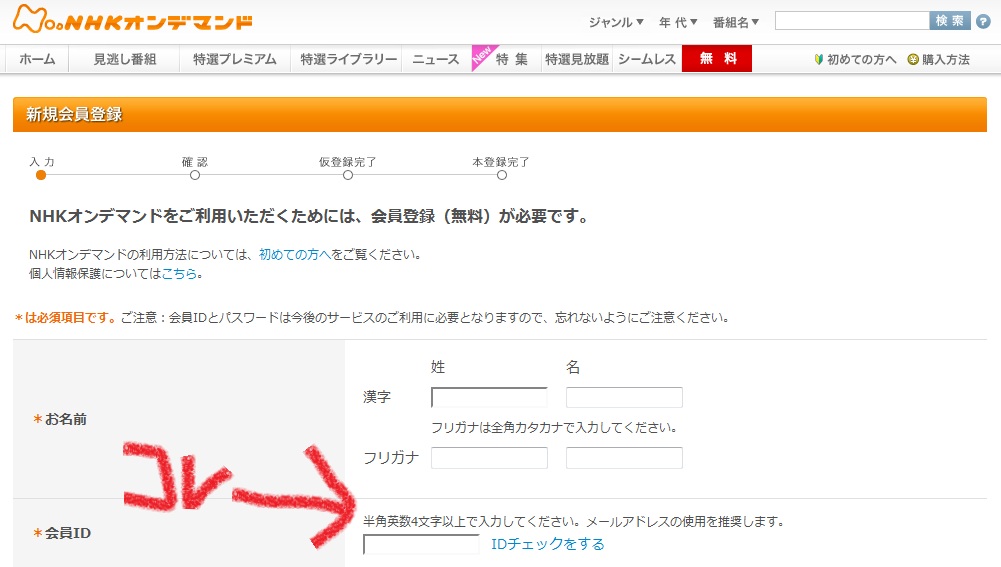Open the 特選ライブラリー tab
This screenshot has width=1001, height=567.
[x=348, y=59]
